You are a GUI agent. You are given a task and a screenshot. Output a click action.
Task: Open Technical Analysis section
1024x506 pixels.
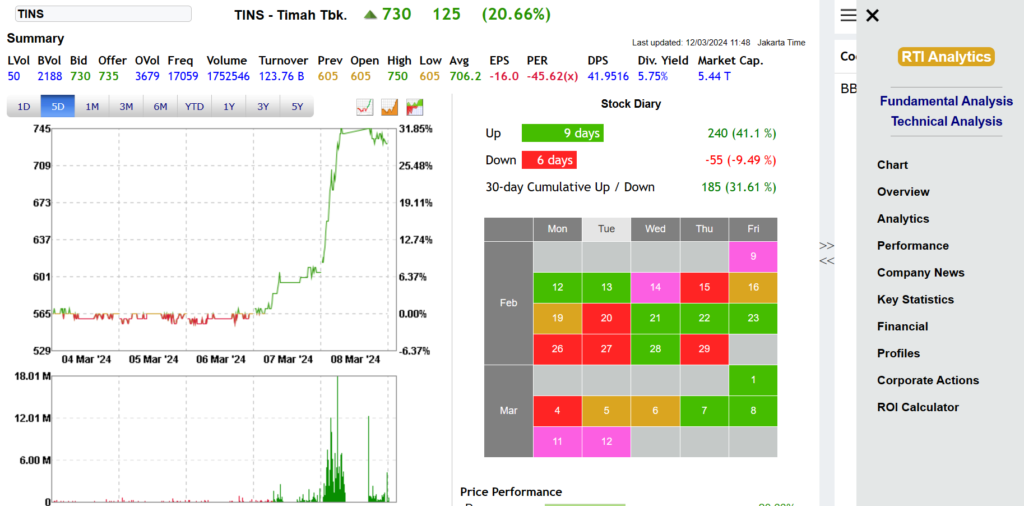click(x=946, y=121)
